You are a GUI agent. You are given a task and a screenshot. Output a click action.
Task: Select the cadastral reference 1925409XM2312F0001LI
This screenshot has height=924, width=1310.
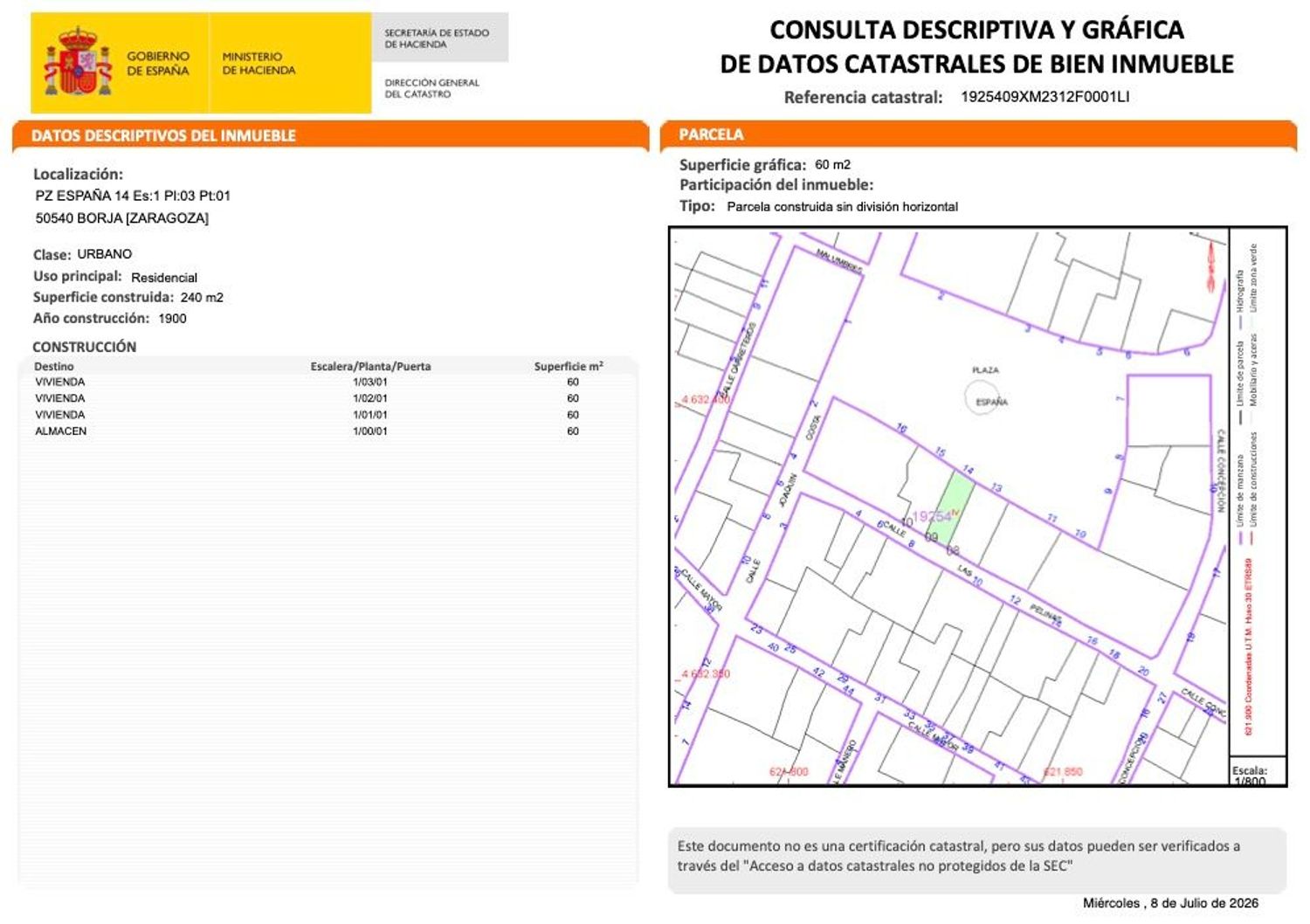tap(1045, 97)
